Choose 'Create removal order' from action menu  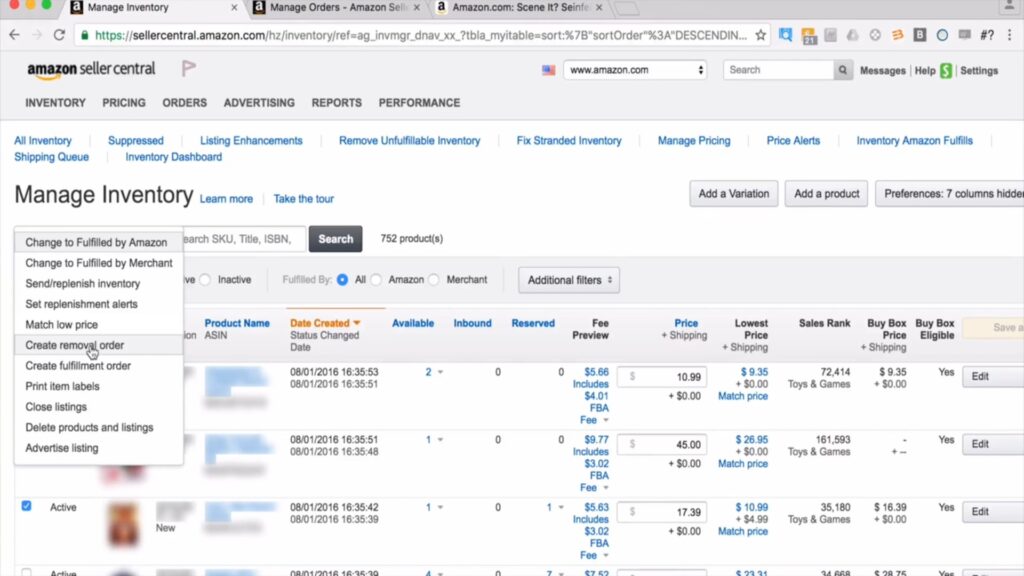[75, 345]
